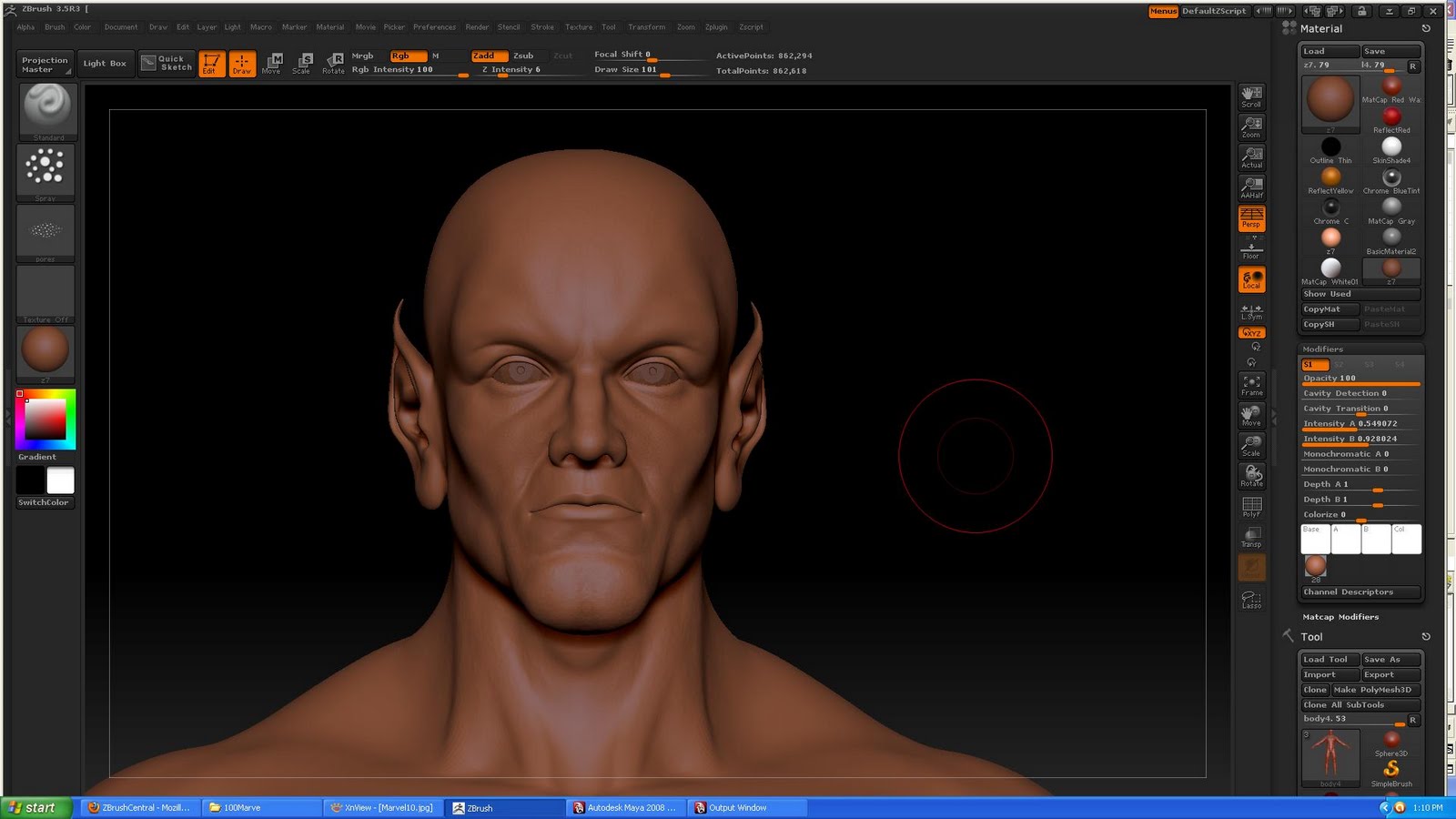Viewport: 1456px width, 819px height.
Task: Open the Preferences menu
Action: pos(436,26)
